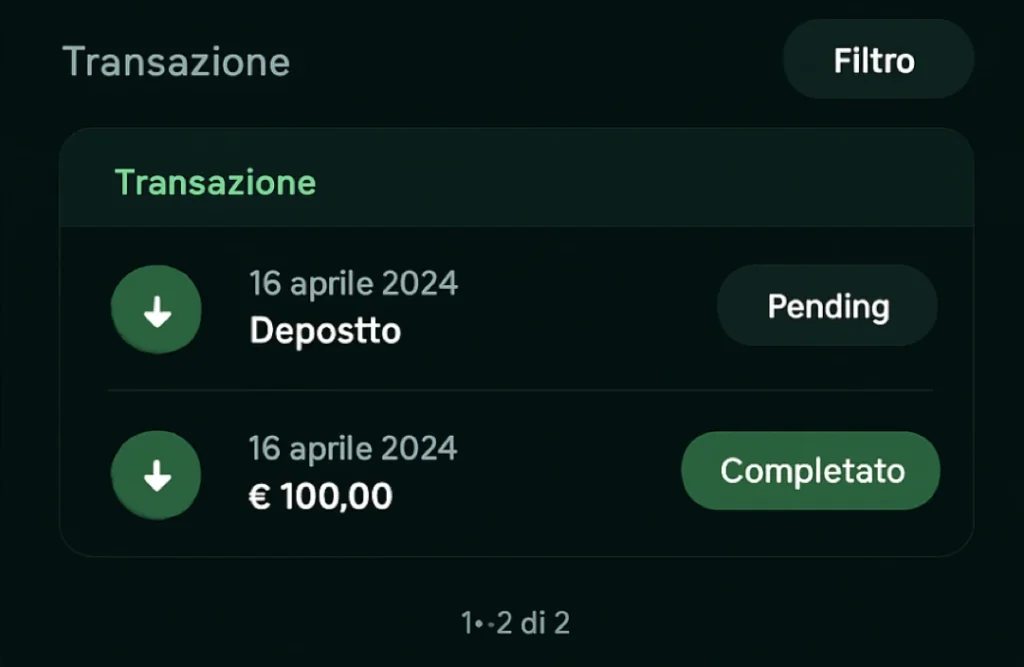Expand the Filtro options panel
The image size is (1024, 667).
pos(877,60)
